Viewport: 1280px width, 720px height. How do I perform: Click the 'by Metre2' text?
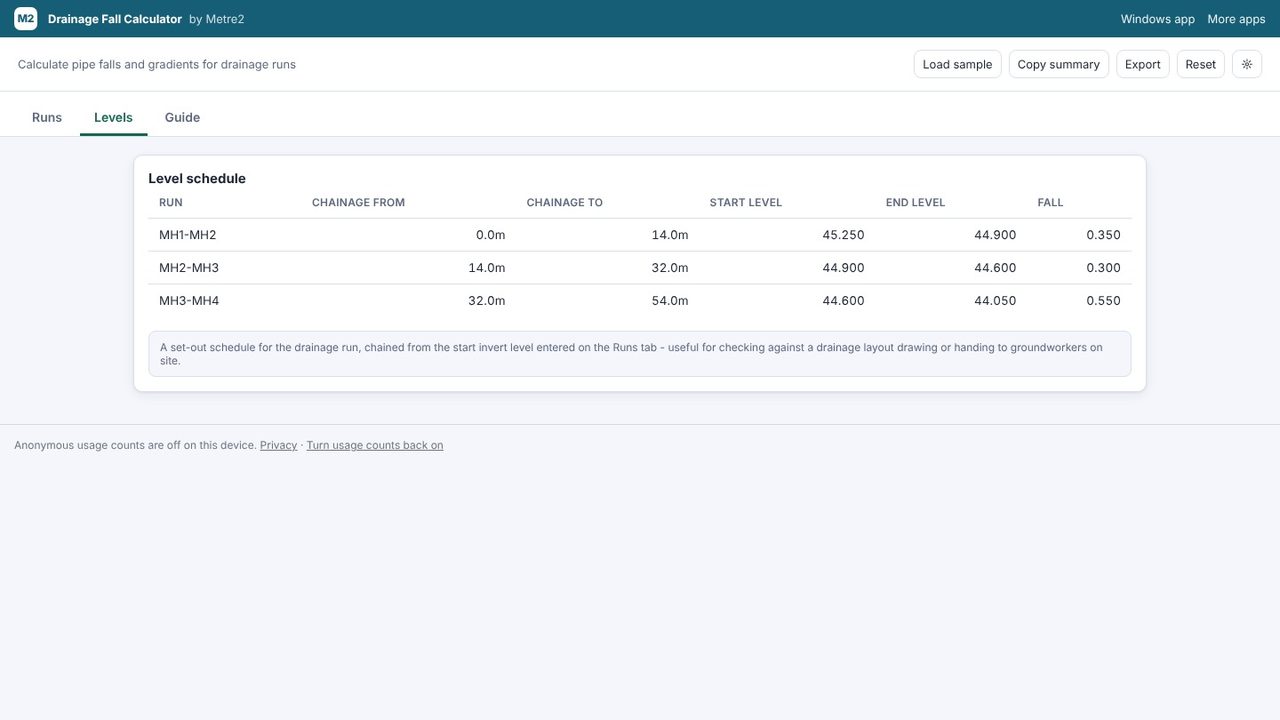coord(217,19)
